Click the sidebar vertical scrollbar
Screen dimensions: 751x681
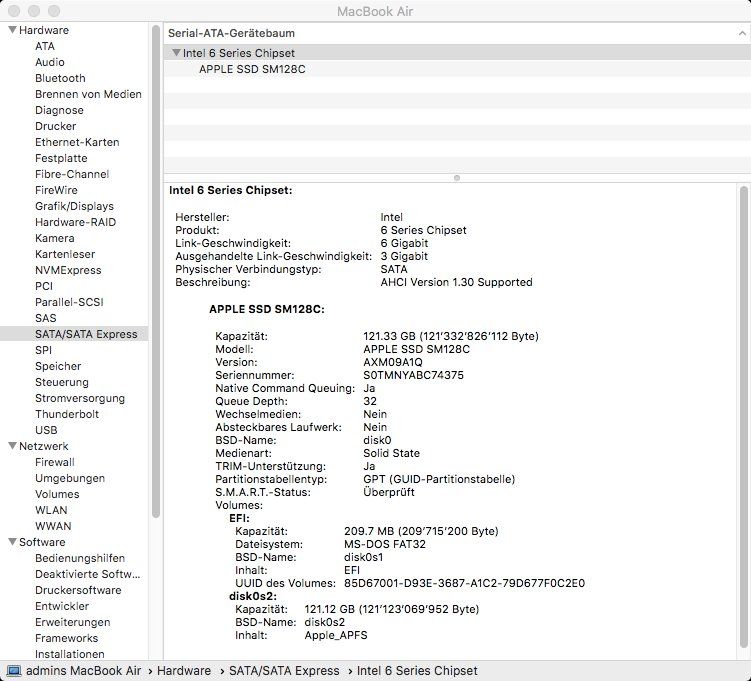[x=156, y=272]
